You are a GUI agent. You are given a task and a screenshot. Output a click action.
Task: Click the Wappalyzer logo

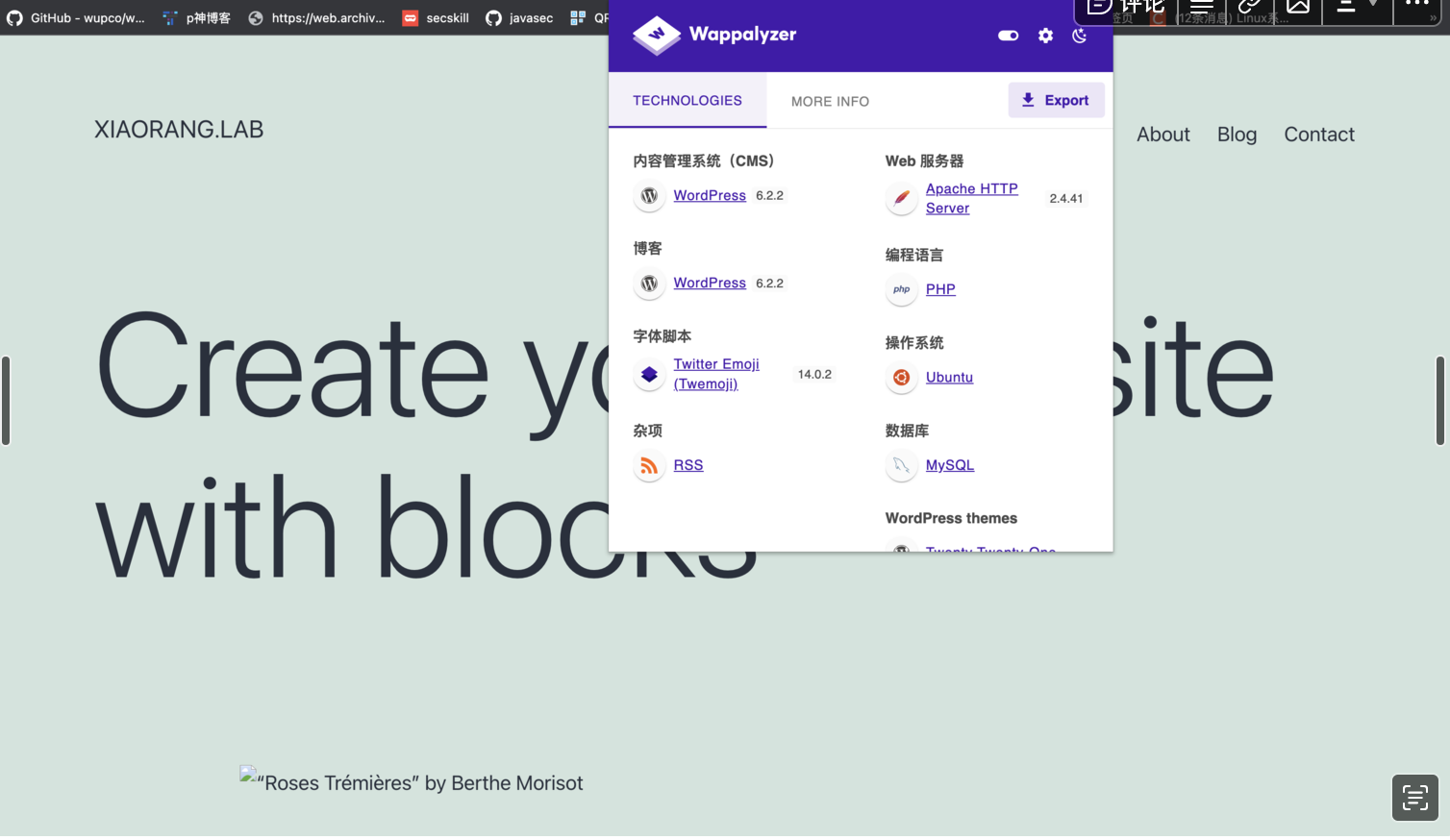pos(714,35)
